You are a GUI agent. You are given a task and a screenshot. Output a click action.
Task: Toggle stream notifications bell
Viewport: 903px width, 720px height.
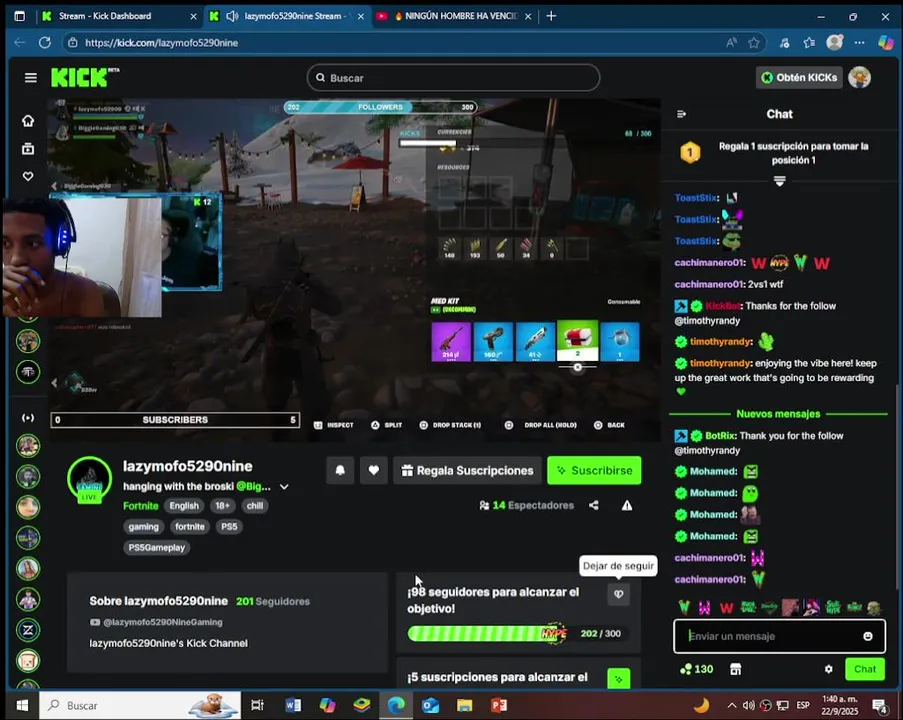pyautogui.click(x=340, y=471)
